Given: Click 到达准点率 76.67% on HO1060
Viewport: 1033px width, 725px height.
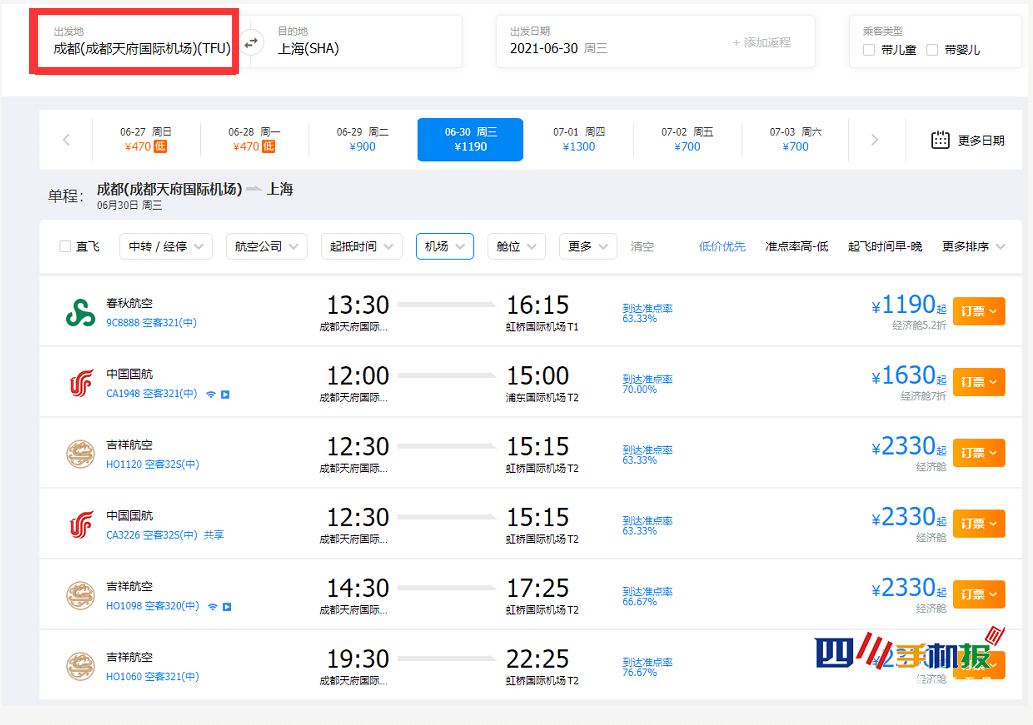Looking at the screenshot, I should [x=647, y=667].
